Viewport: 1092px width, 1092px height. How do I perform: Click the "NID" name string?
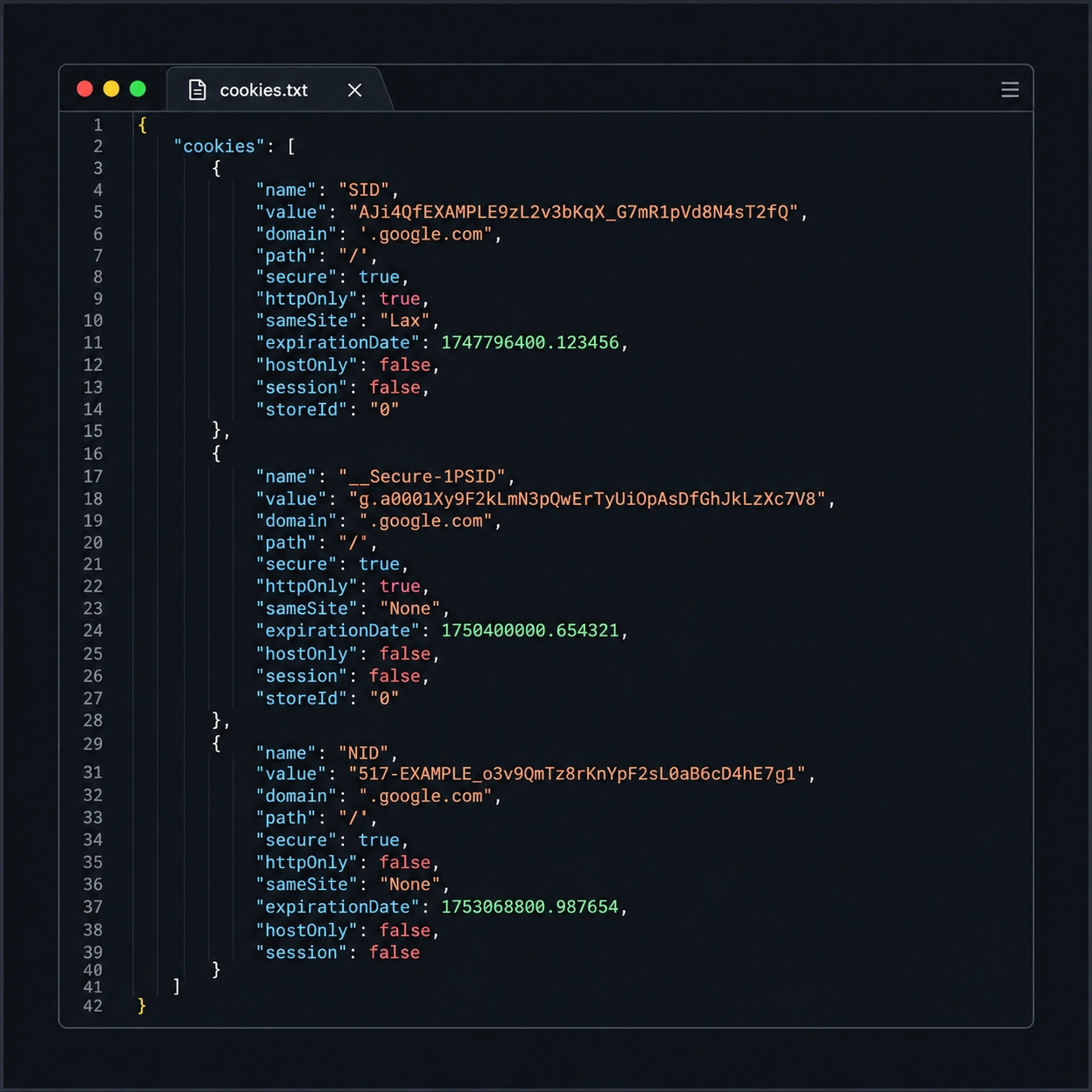coord(364,752)
